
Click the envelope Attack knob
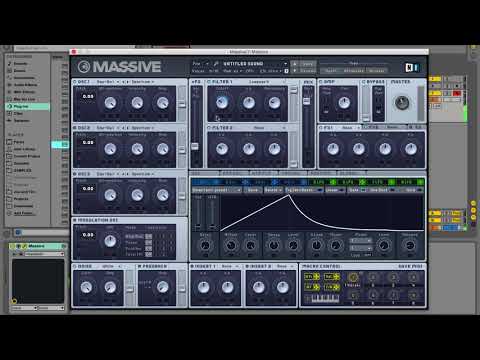(230, 246)
